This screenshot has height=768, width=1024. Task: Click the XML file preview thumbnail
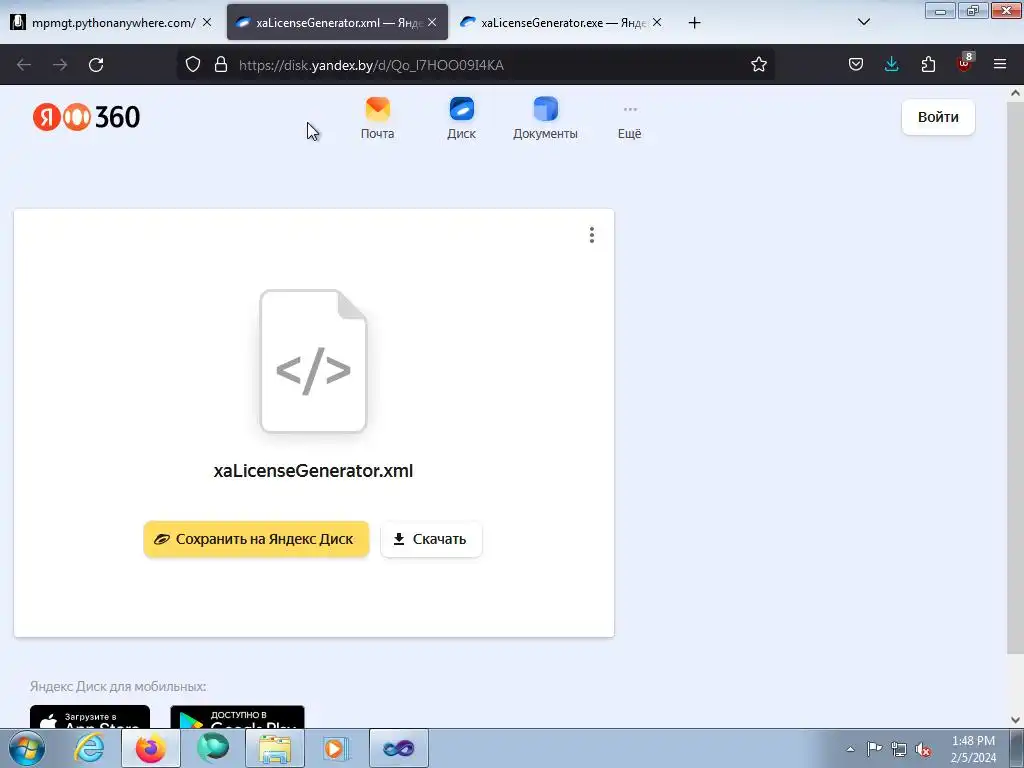(x=313, y=361)
